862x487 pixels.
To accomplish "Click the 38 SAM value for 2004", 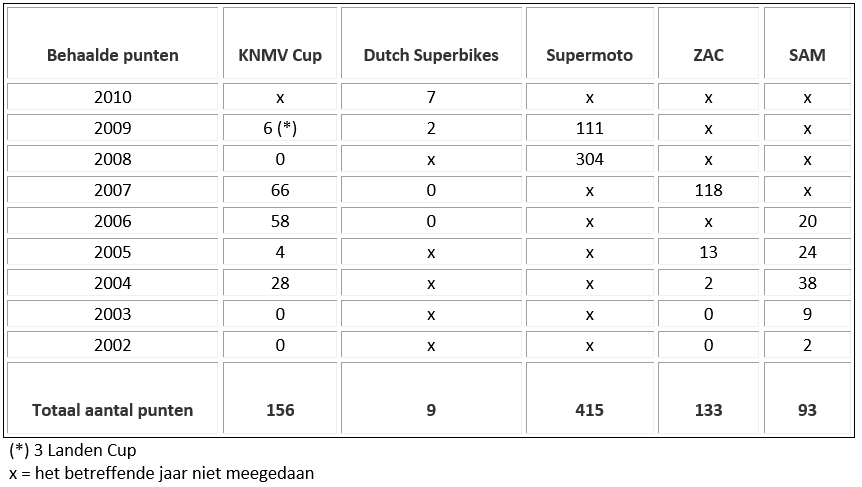I will (x=807, y=283).
